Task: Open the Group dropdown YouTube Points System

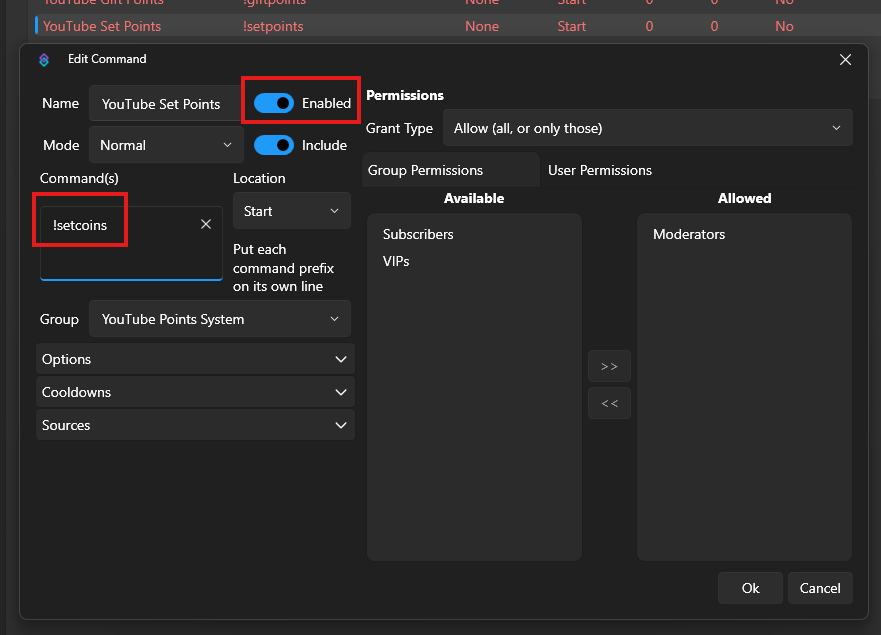Action: 220,320
